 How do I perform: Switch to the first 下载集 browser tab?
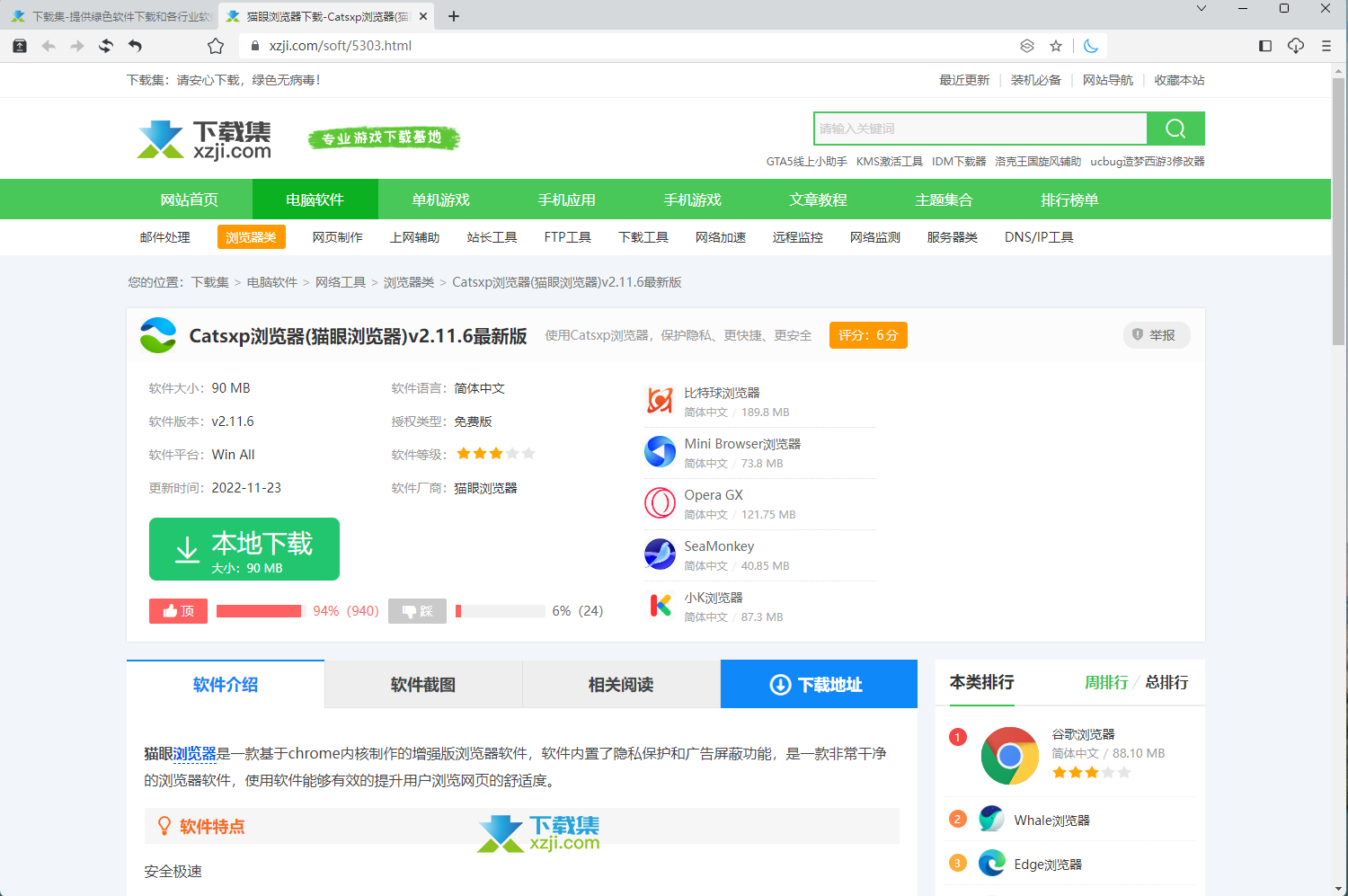click(111, 16)
